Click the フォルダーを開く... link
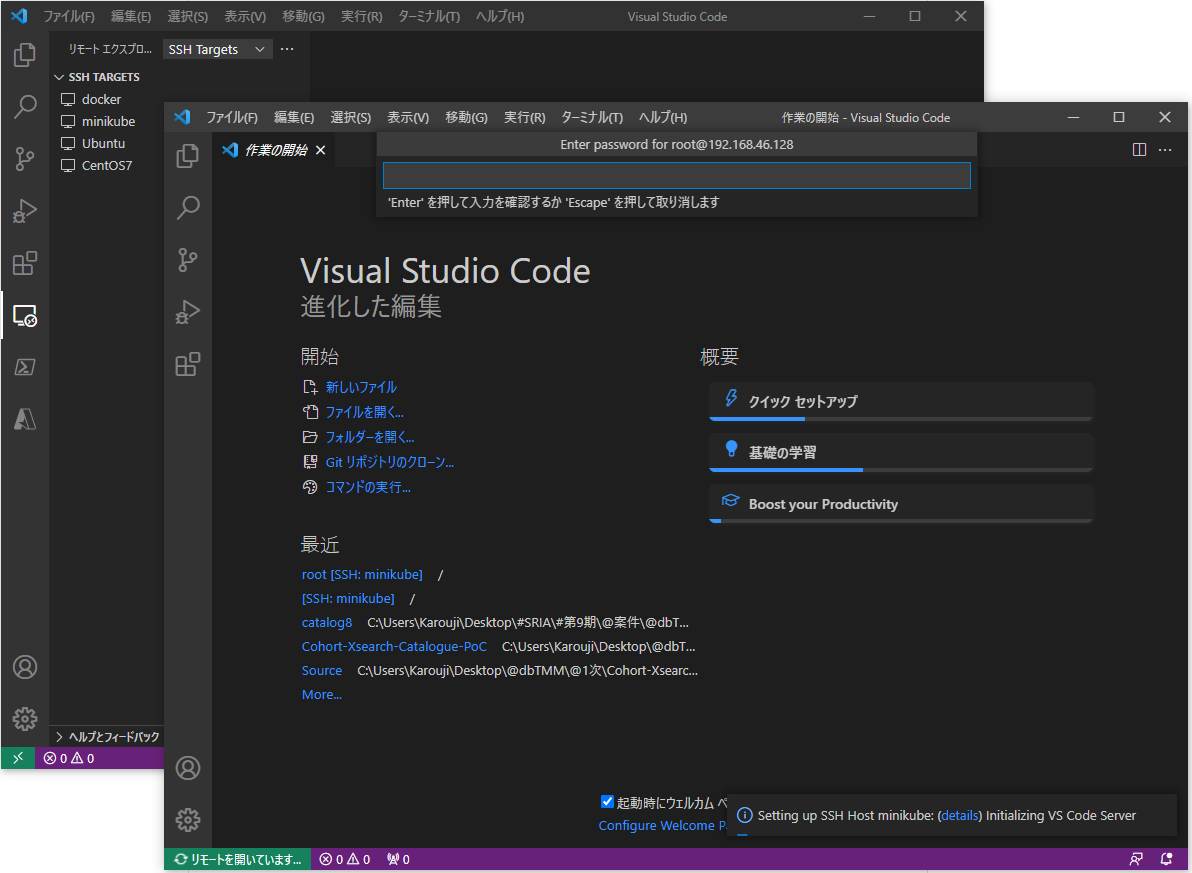Viewport: 1192px width, 873px height. pos(369,437)
